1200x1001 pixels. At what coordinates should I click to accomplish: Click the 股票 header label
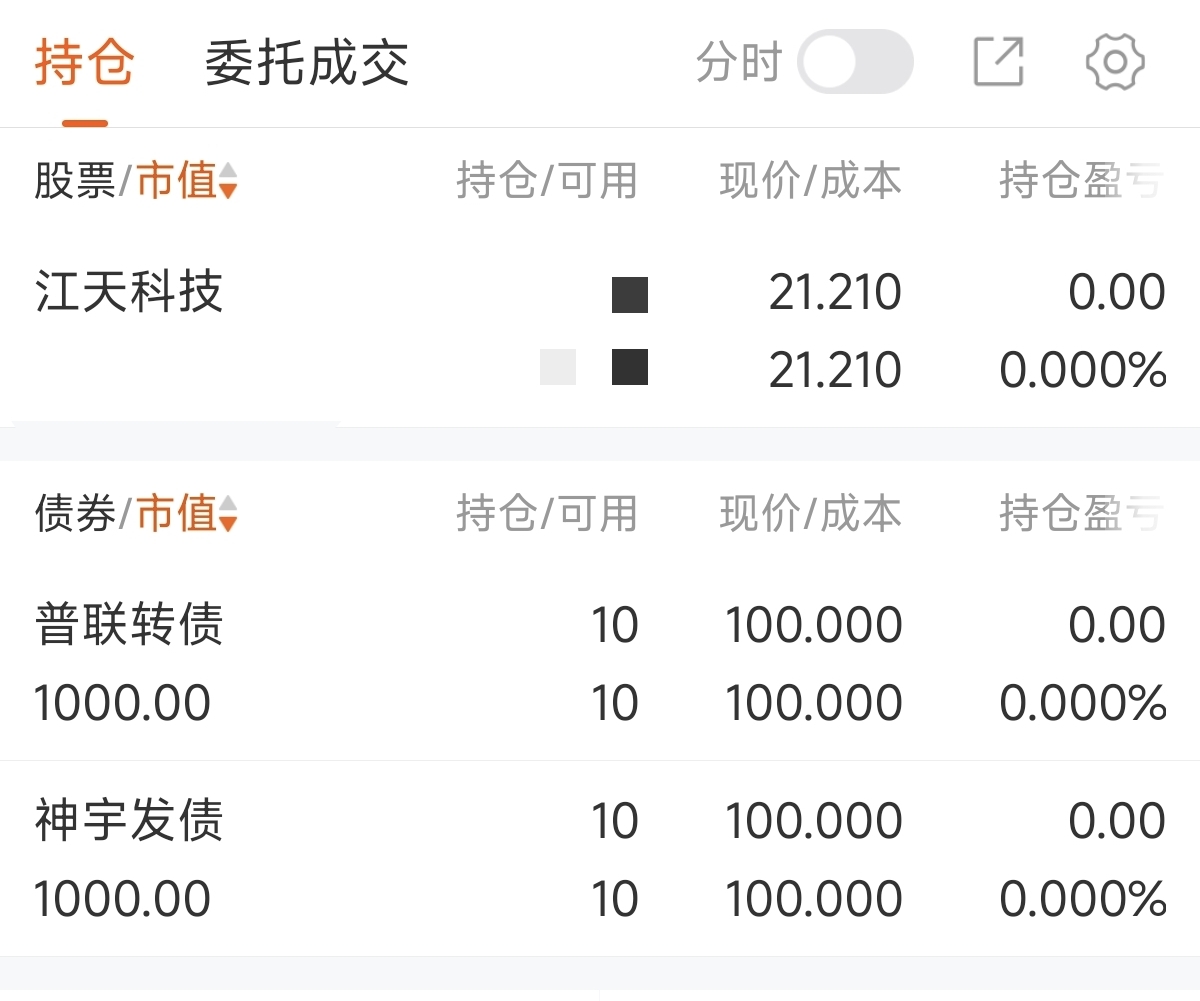[x=74, y=181]
